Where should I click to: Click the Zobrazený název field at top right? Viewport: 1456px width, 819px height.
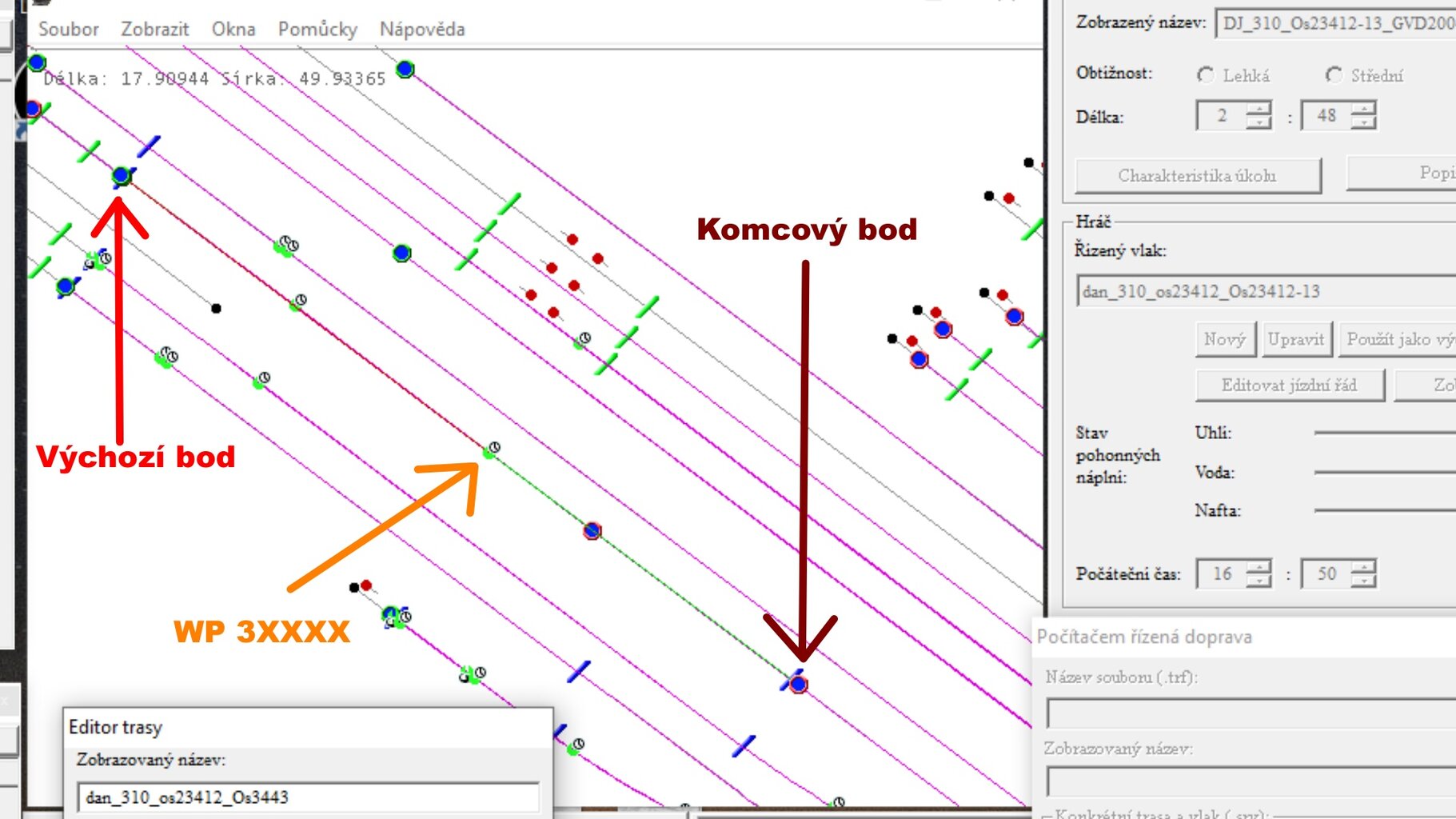1335,23
